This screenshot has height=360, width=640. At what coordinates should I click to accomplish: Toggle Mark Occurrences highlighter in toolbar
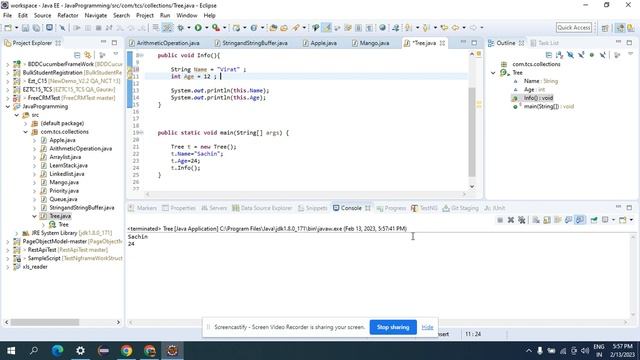point(327,28)
